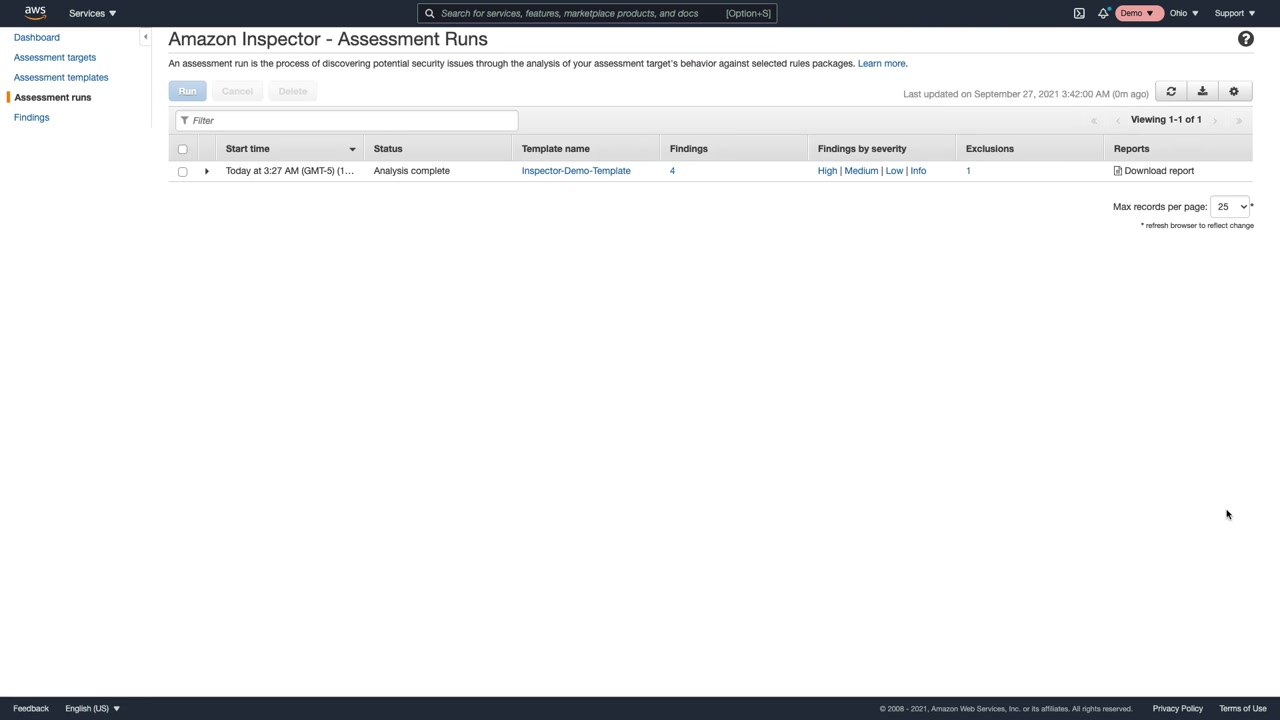Open the Learn more link
The width and height of the screenshot is (1280, 720).
[881, 63]
